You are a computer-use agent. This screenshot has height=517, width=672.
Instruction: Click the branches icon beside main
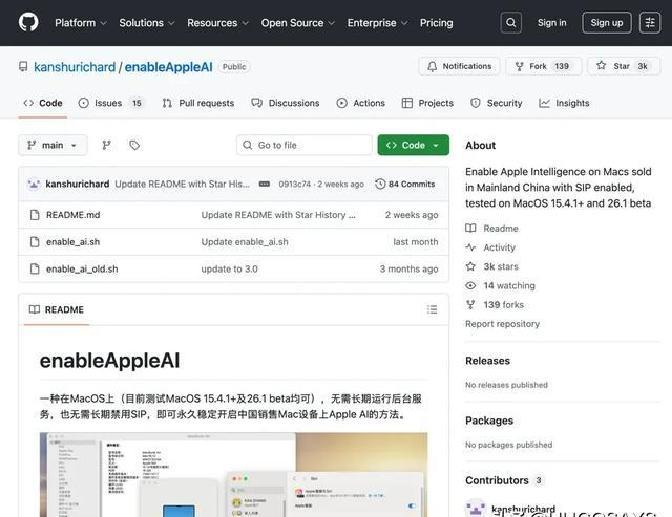(x=106, y=145)
